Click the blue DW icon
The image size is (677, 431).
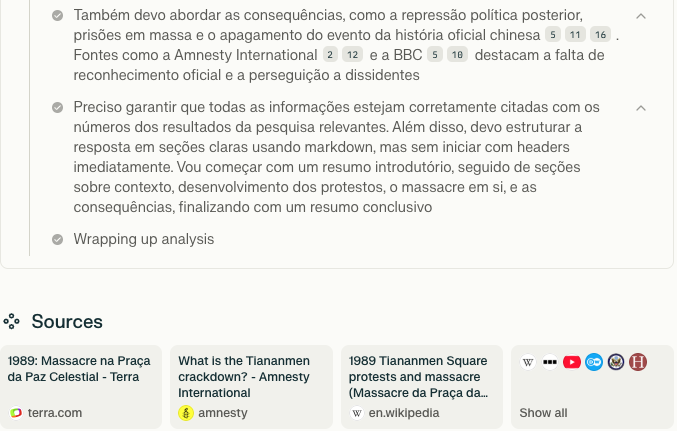point(594,362)
